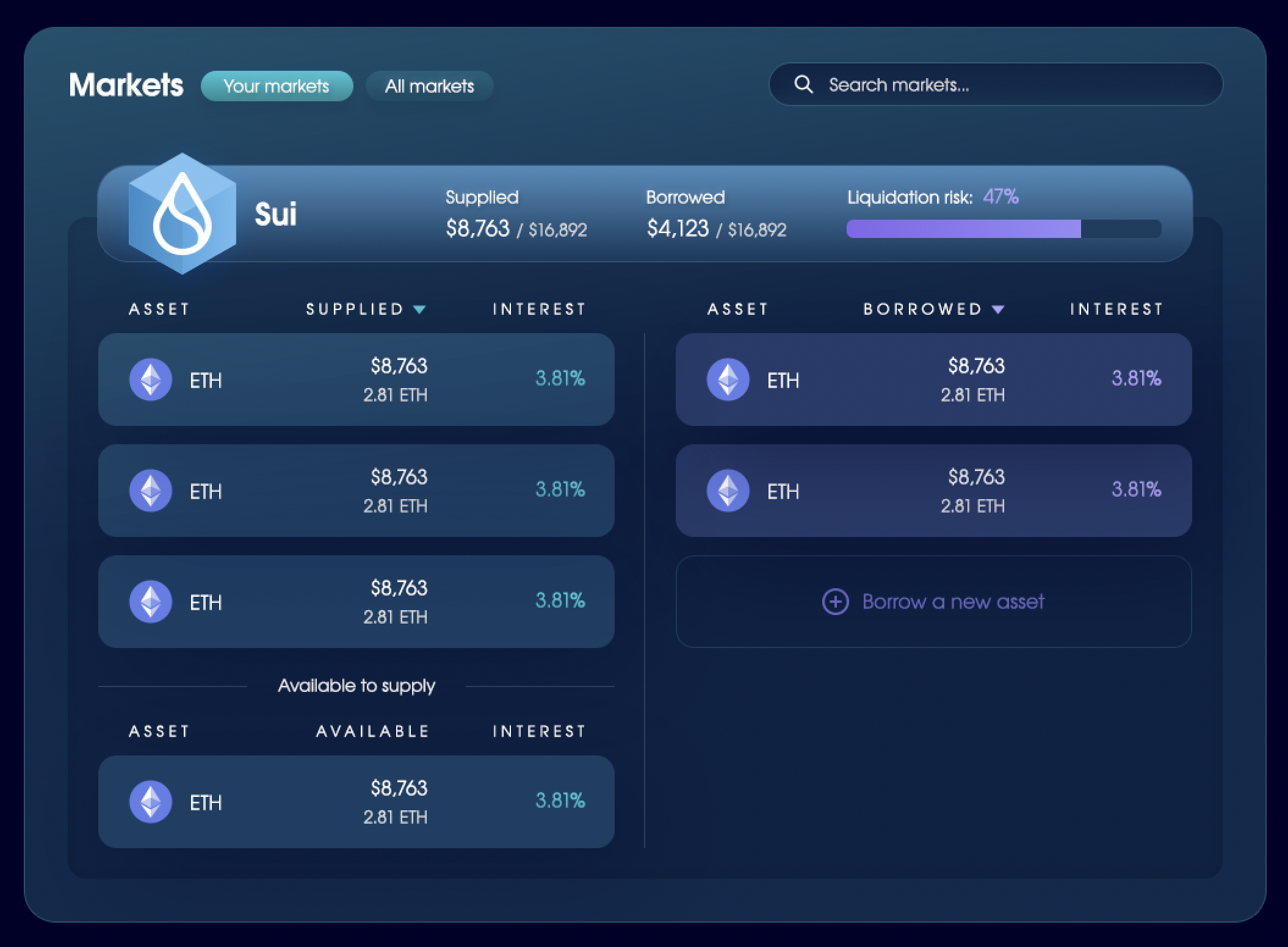Click plus circle icon beside Borrow text
1288x947 pixels.
point(835,602)
